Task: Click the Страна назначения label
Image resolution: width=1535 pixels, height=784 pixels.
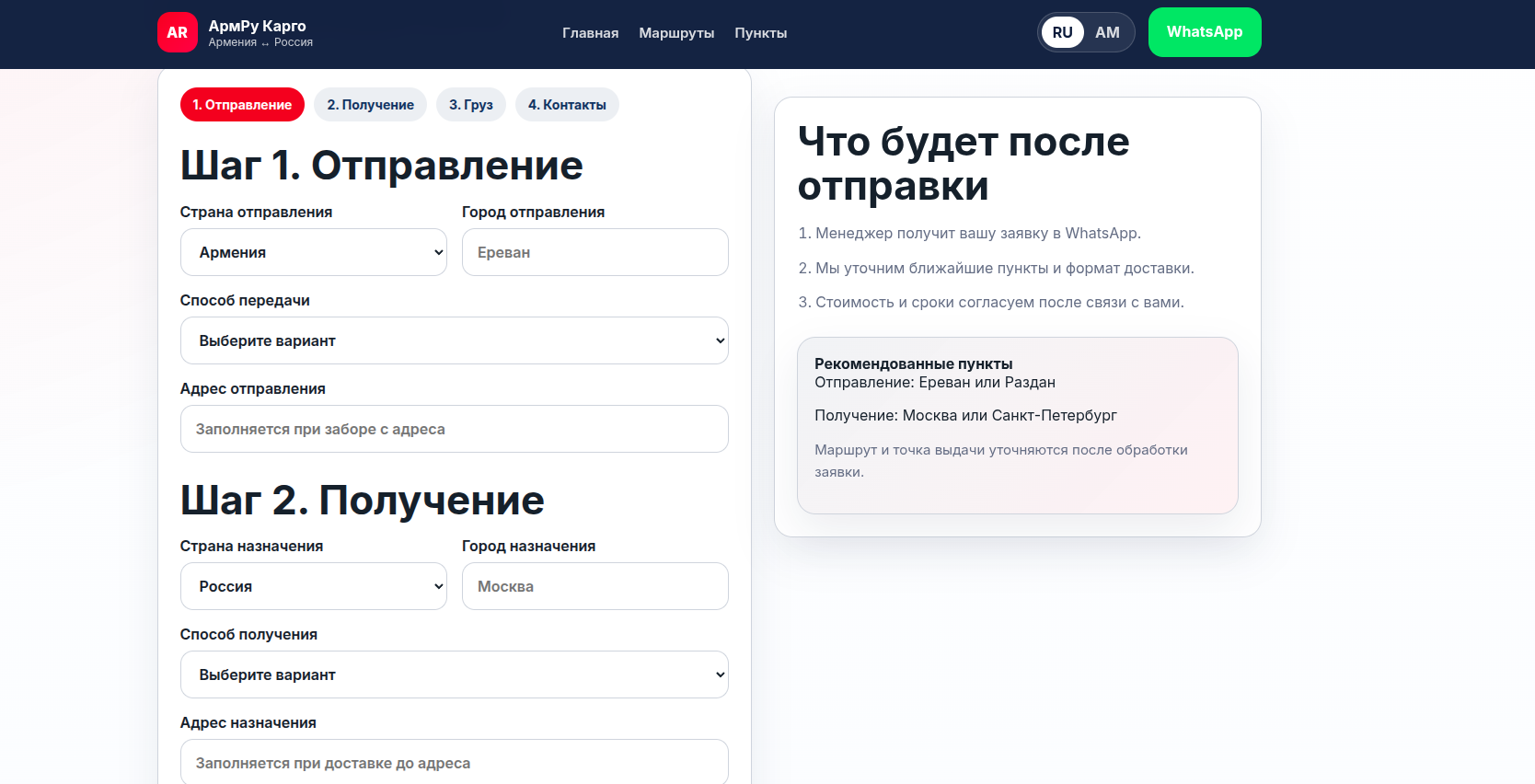Action: tap(251, 547)
